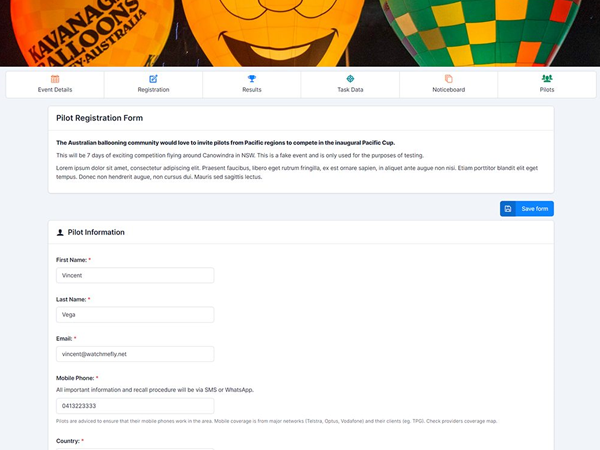Click the Mobile Phone number field

[135, 406]
